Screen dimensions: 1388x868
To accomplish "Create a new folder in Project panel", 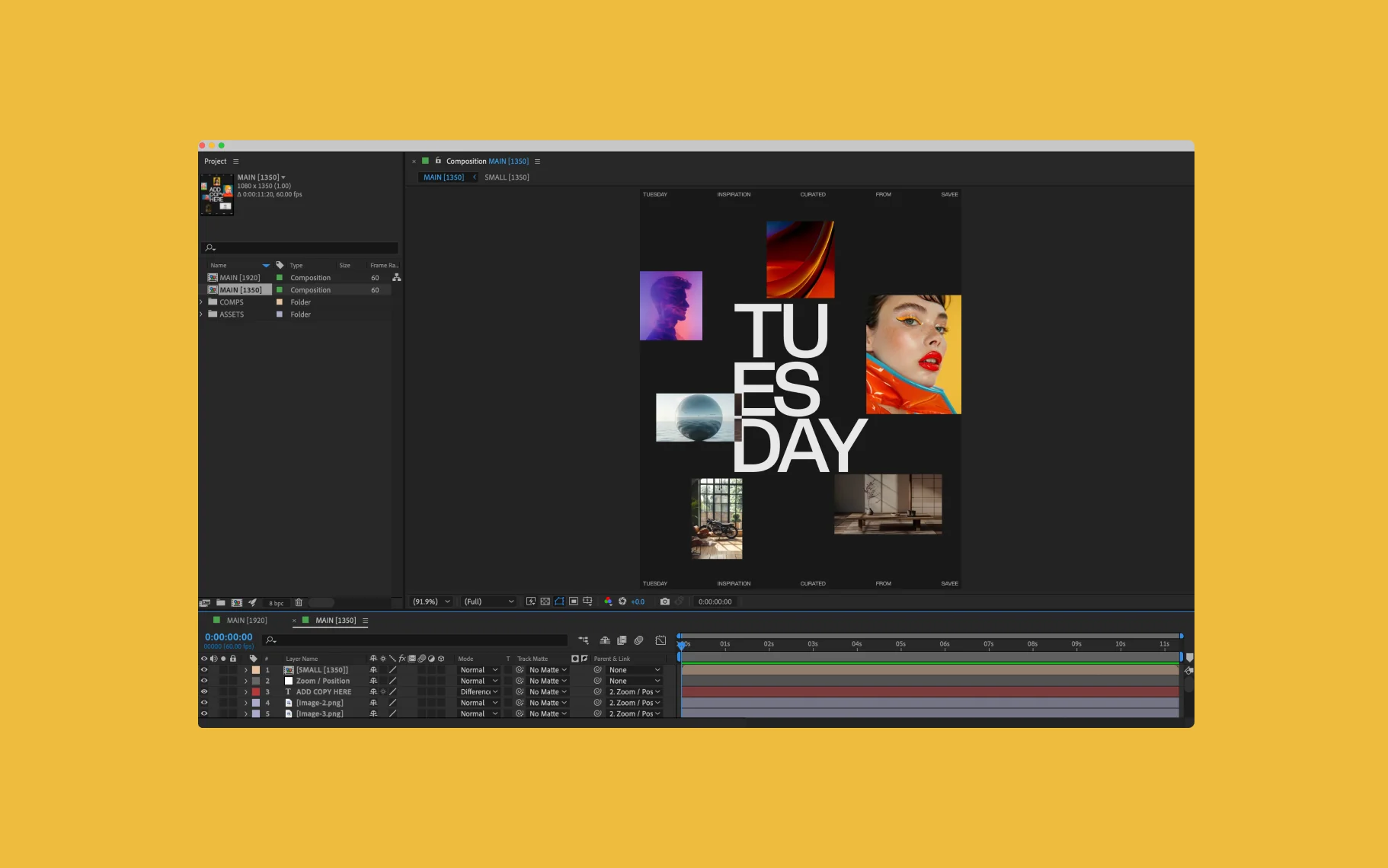I will pyautogui.click(x=221, y=602).
